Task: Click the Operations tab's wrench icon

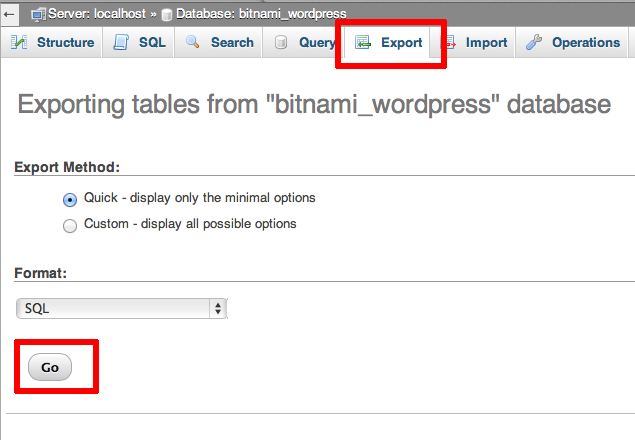Action: click(534, 43)
